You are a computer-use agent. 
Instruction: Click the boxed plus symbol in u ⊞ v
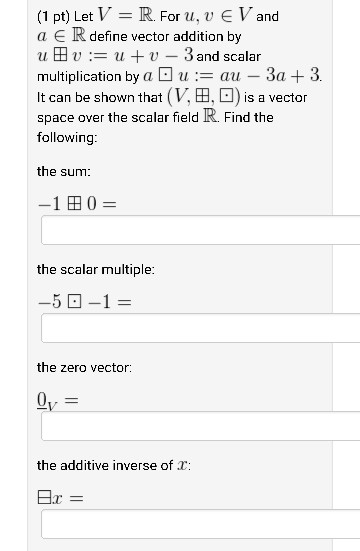(60, 56)
